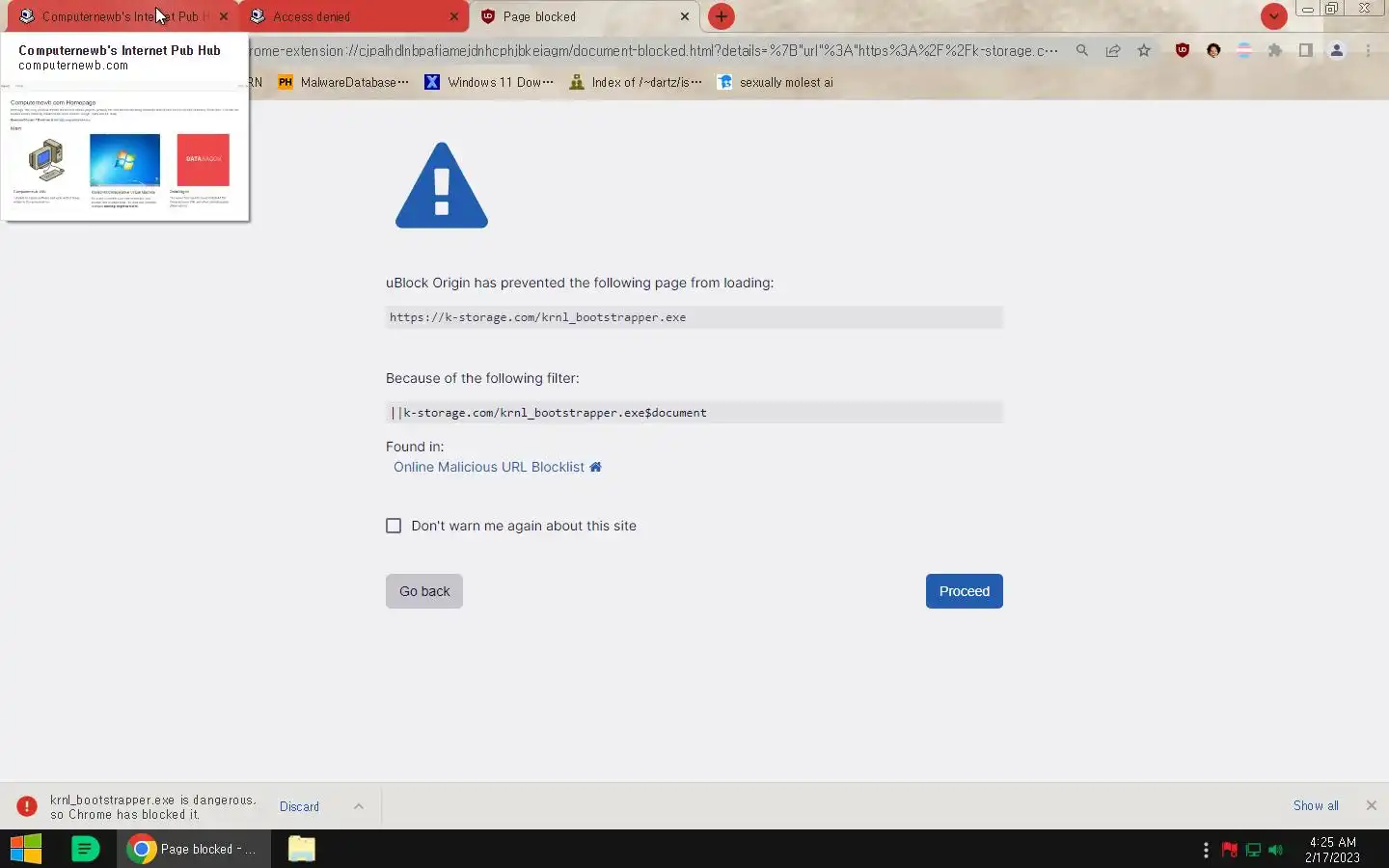Close the downloads bar
This screenshot has width=1389, height=868.
[x=1371, y=805]
